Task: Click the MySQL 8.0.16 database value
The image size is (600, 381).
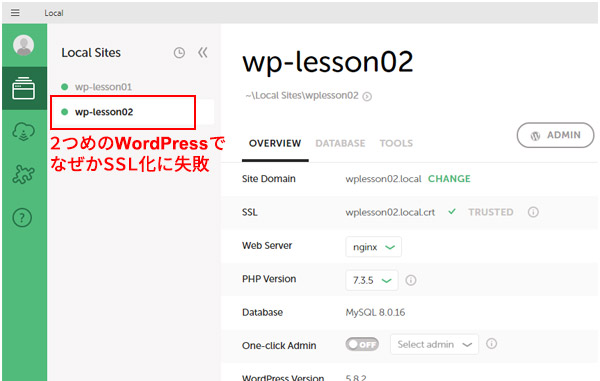Action: click(375, 313)
